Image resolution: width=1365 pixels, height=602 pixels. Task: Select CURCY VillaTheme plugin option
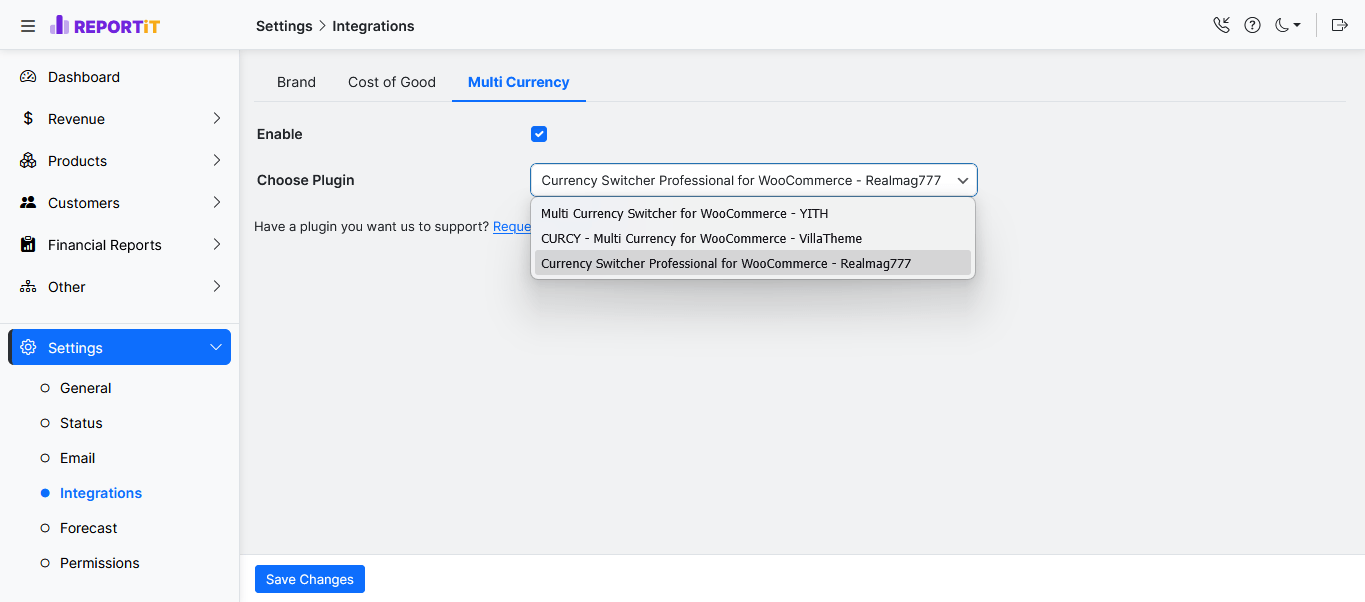coord(753,238)
